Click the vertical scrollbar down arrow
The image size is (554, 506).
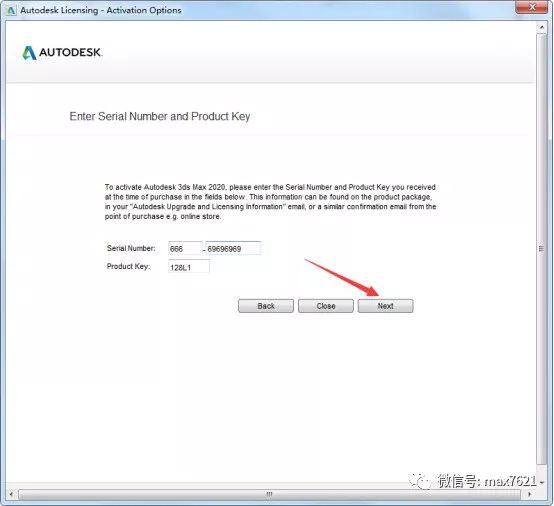click(542, 482)
